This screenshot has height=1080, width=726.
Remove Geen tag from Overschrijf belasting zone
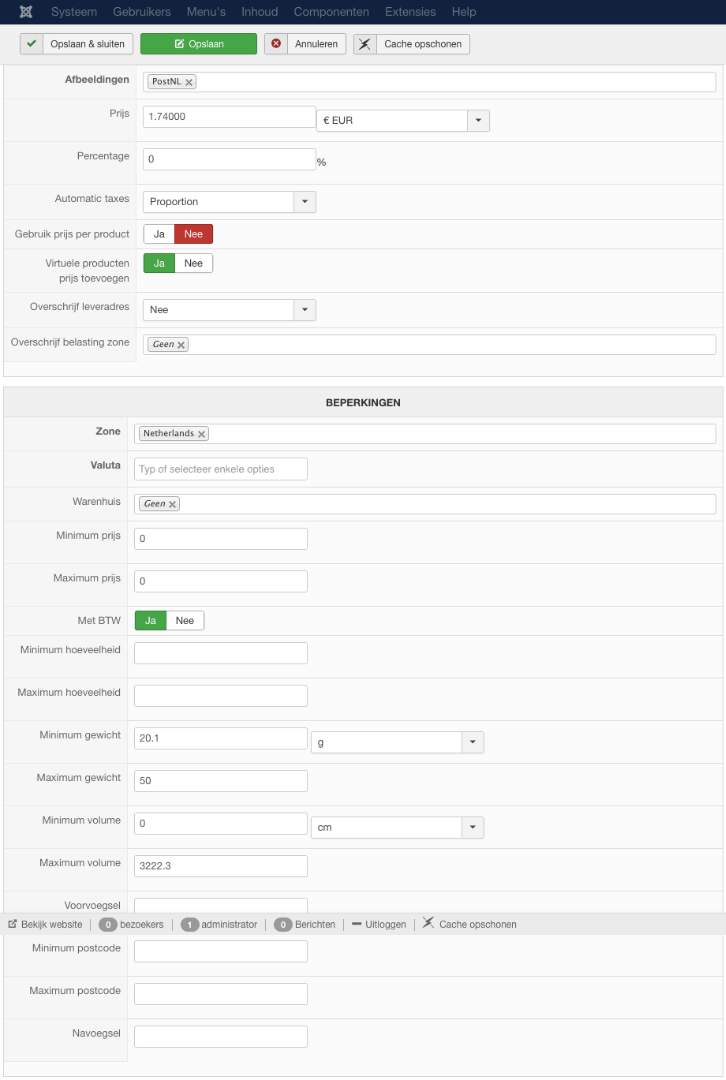(x=182, y=345)
